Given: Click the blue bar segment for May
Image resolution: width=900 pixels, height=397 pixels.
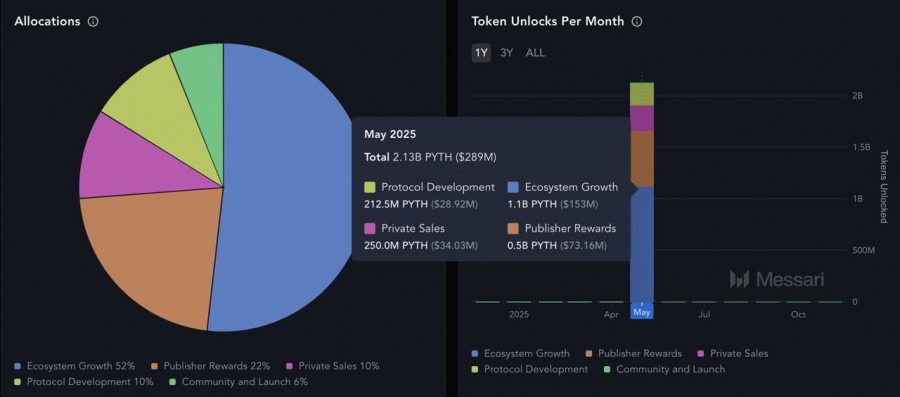Looking at the screenshot, I should 642,244.
